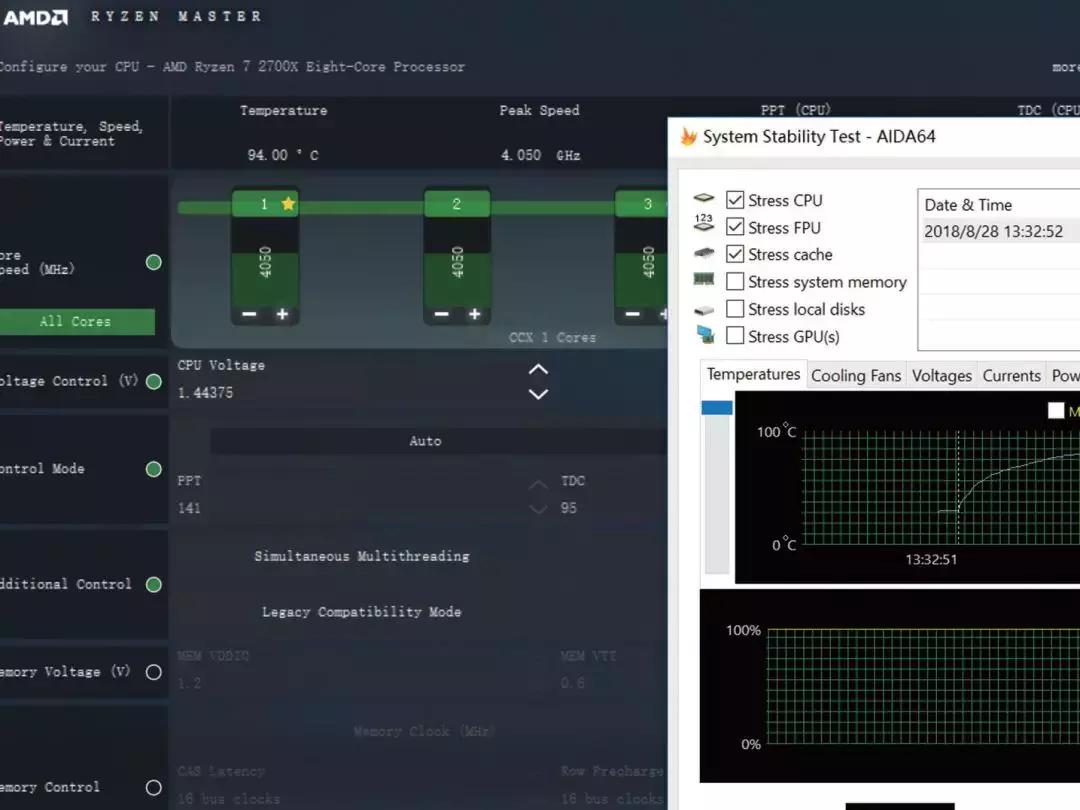
Task: Click the plus icon under core 1
Action: (x=282, y=314)
